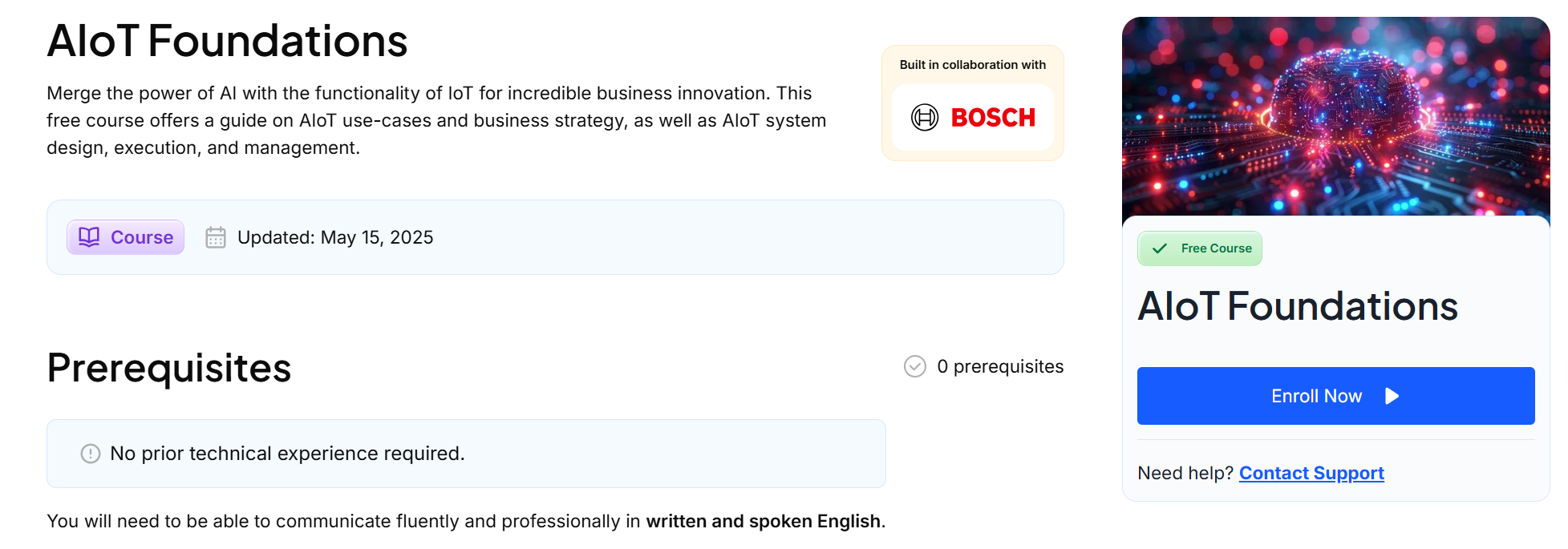Click the Free Course green badge

coord(1200,248)
